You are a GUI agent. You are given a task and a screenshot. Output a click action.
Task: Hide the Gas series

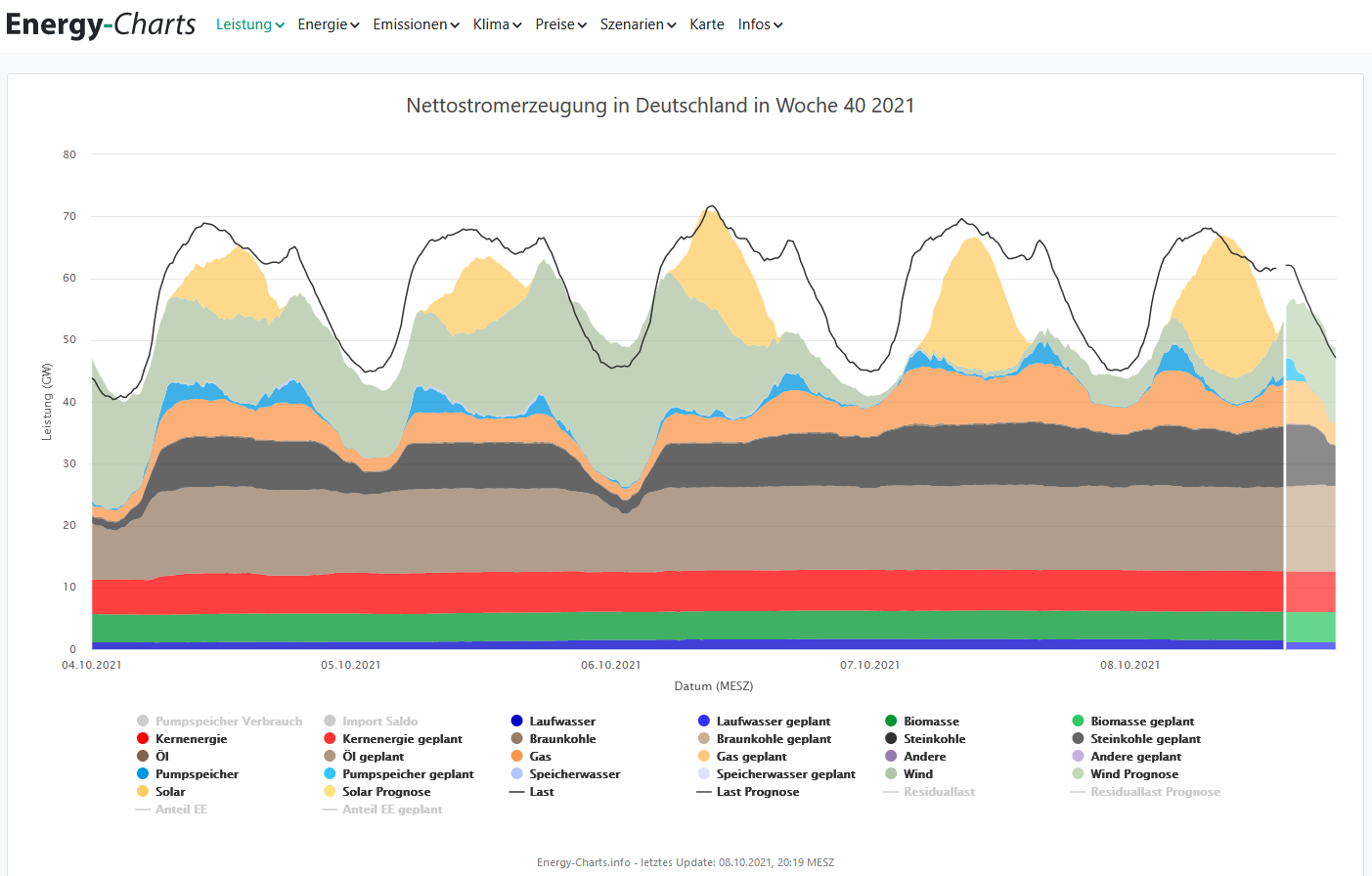coord(531,757)
